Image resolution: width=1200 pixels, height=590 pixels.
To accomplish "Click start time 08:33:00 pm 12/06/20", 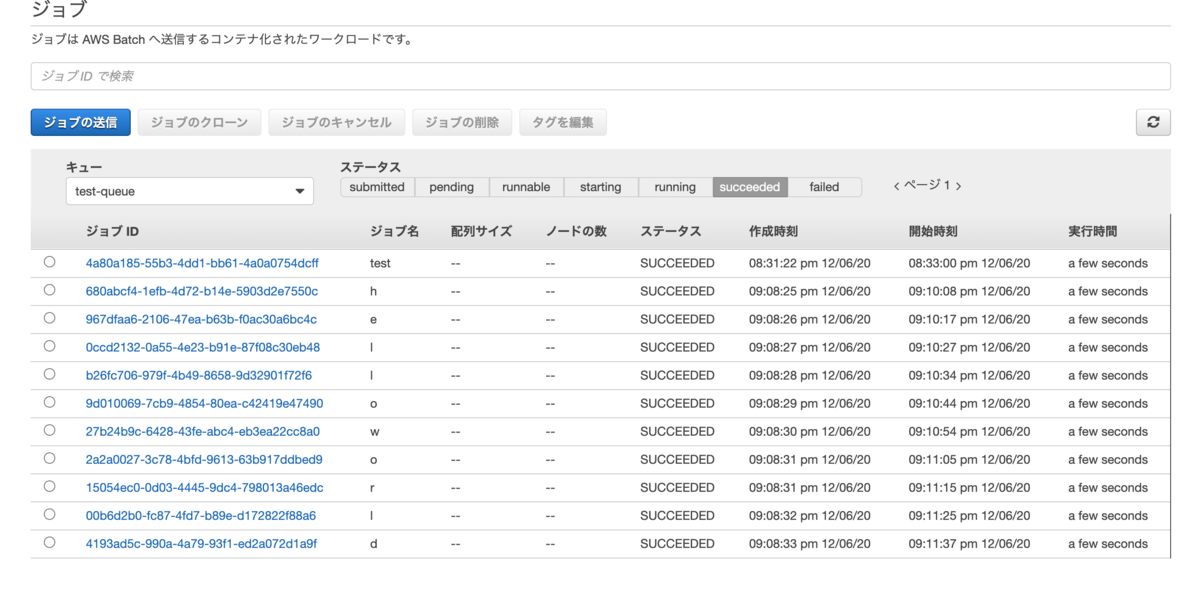I will pyautogui.click(x=970, y=263).
